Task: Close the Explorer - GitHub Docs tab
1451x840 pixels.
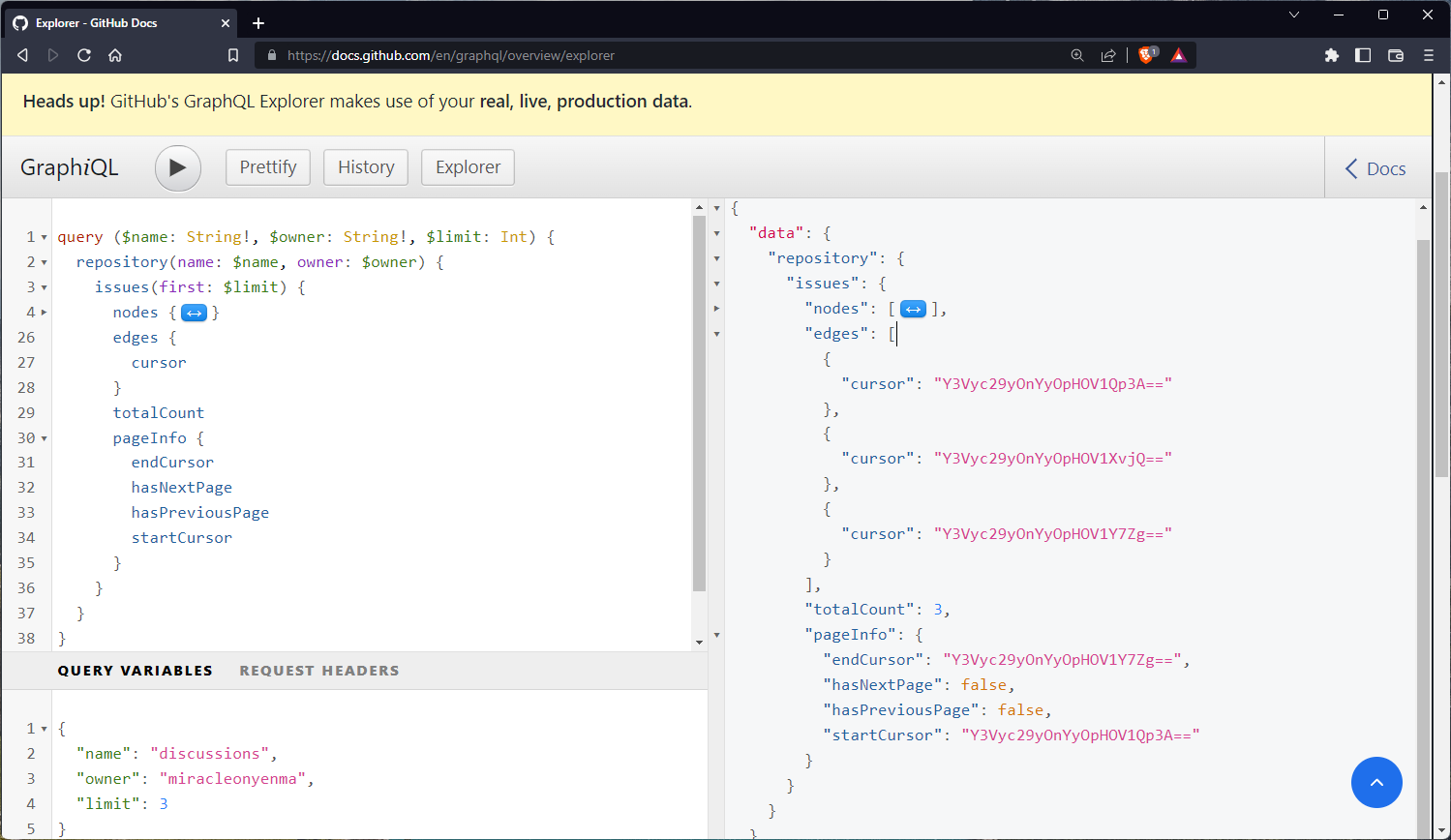Action: pyautogui.click(x=226, y=23)
